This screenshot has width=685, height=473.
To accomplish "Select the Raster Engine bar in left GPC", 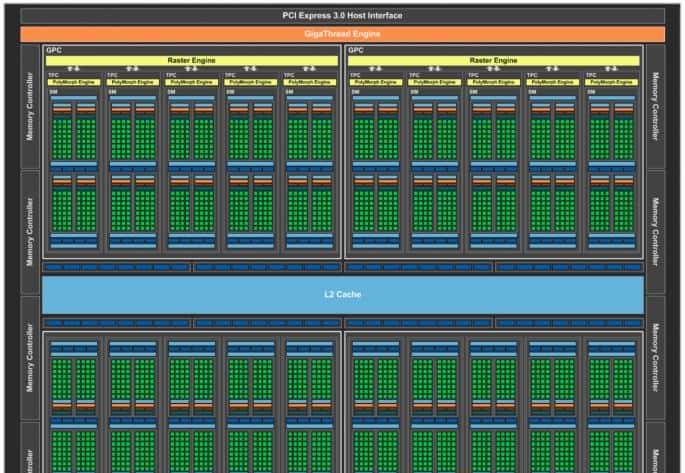I will click(192, 61).
